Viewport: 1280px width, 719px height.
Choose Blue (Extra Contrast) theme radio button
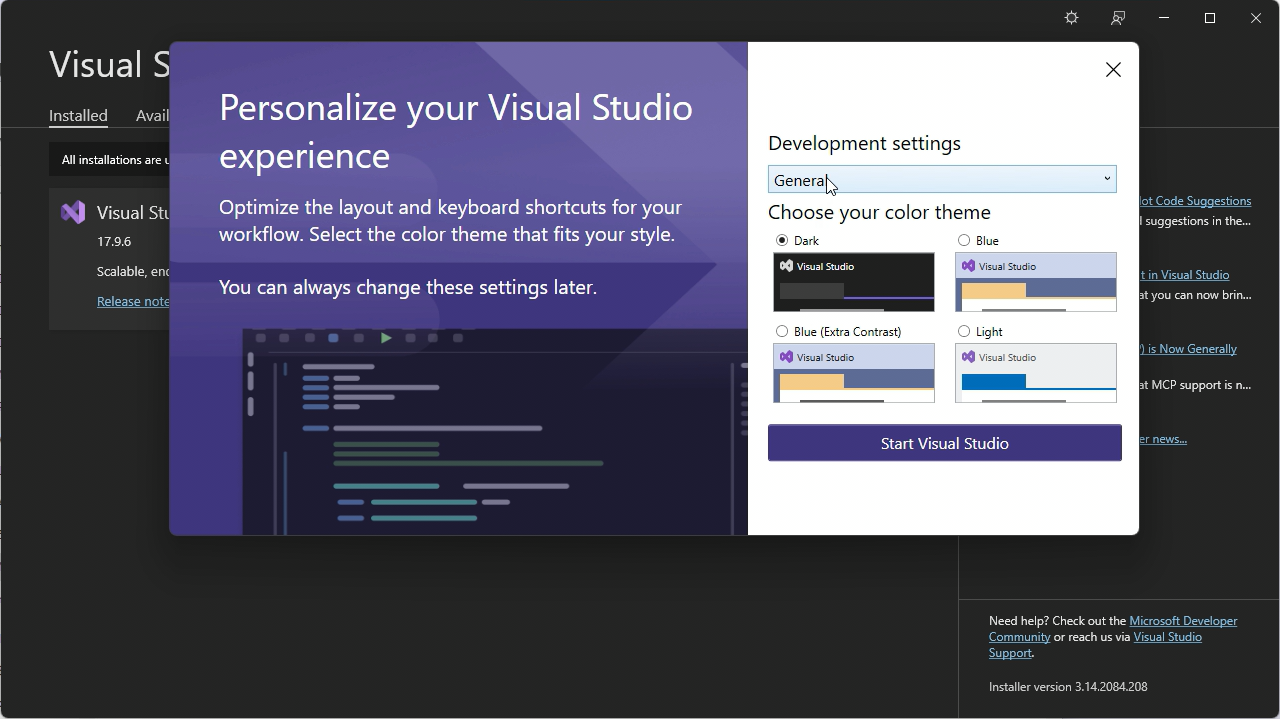click(x=782, y=331)
